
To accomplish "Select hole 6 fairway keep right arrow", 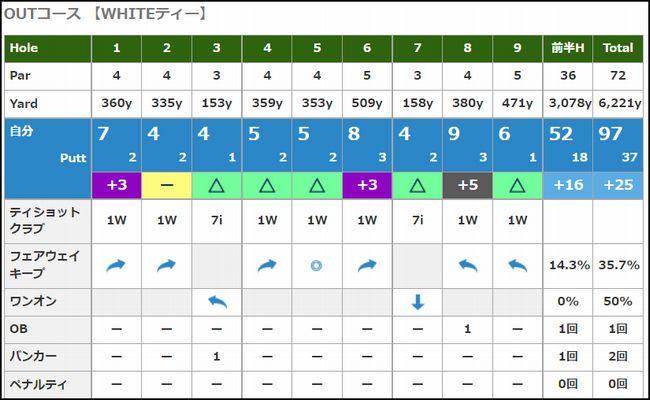I will (367, 266).
